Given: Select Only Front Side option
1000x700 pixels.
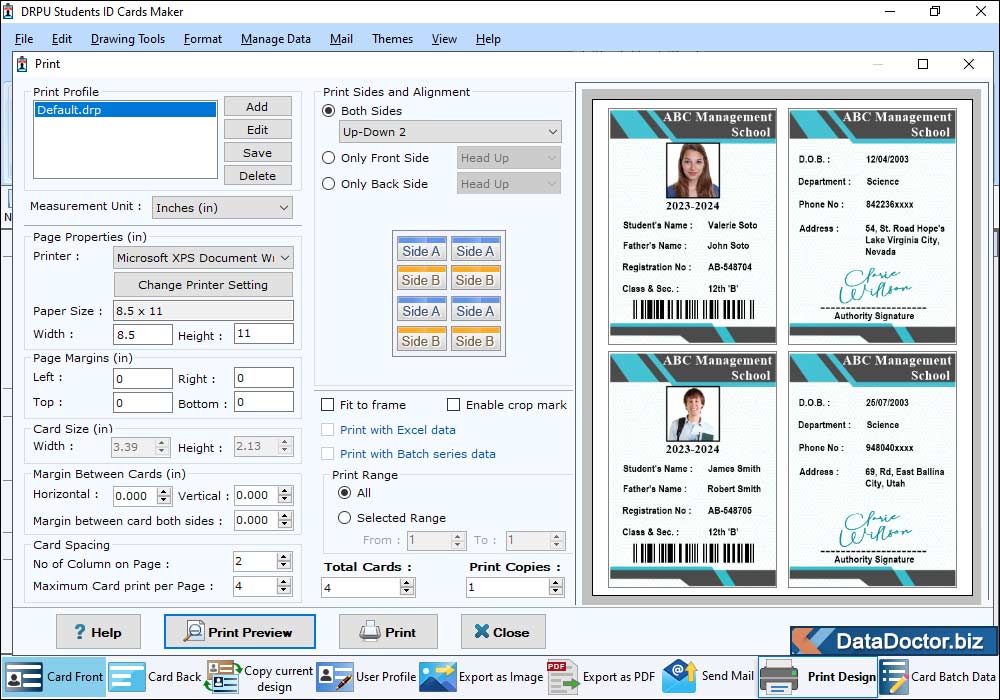Looking at the screenshot, I should pos(328,157).
